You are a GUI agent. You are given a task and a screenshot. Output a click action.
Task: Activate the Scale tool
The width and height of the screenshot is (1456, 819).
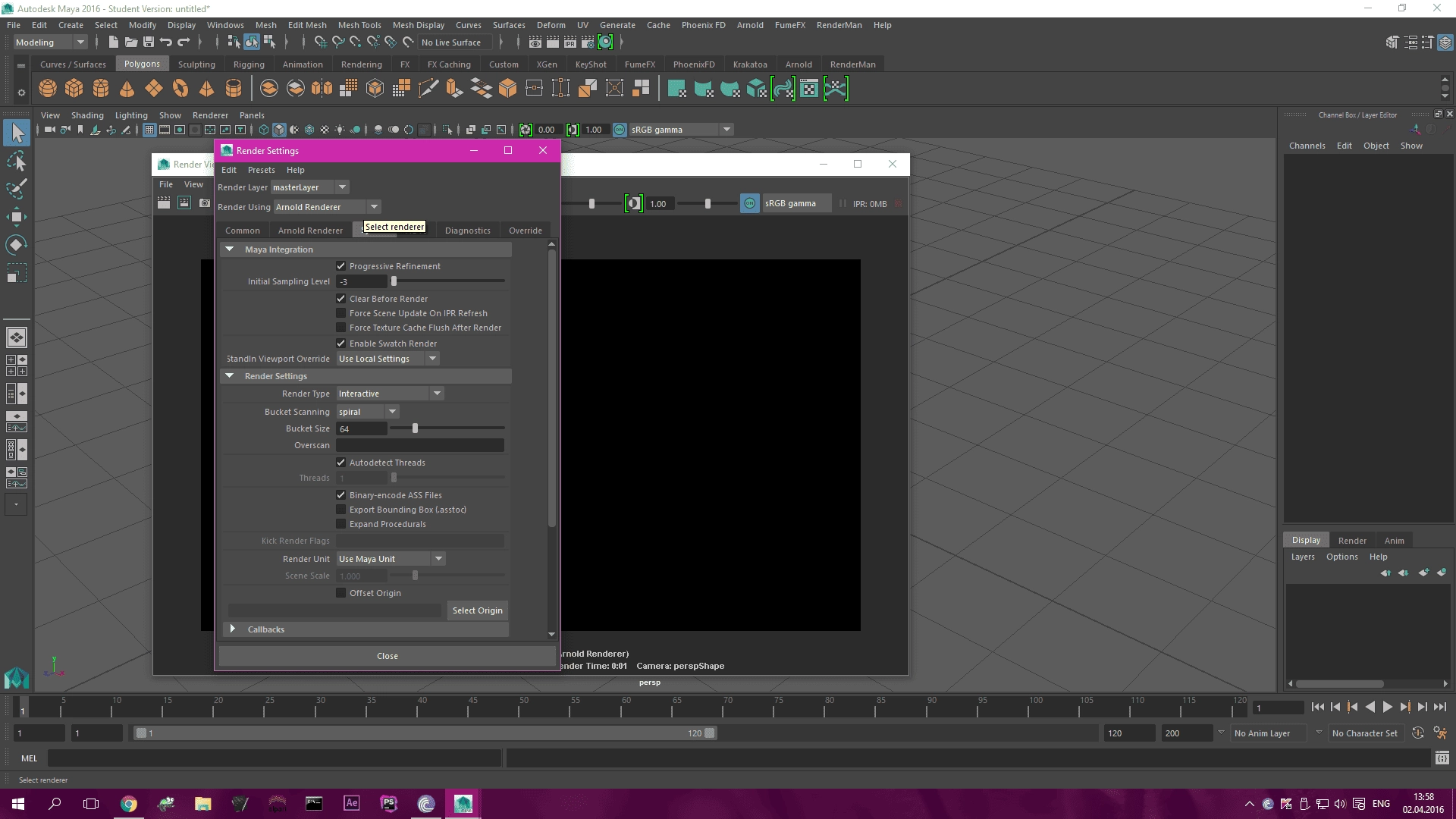17,273
